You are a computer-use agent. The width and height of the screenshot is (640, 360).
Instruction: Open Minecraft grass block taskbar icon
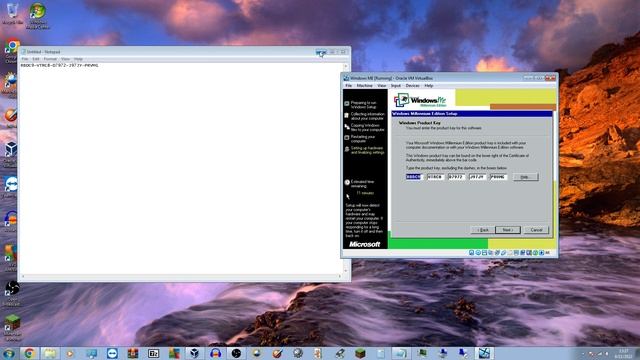click(x=360, y=353)
